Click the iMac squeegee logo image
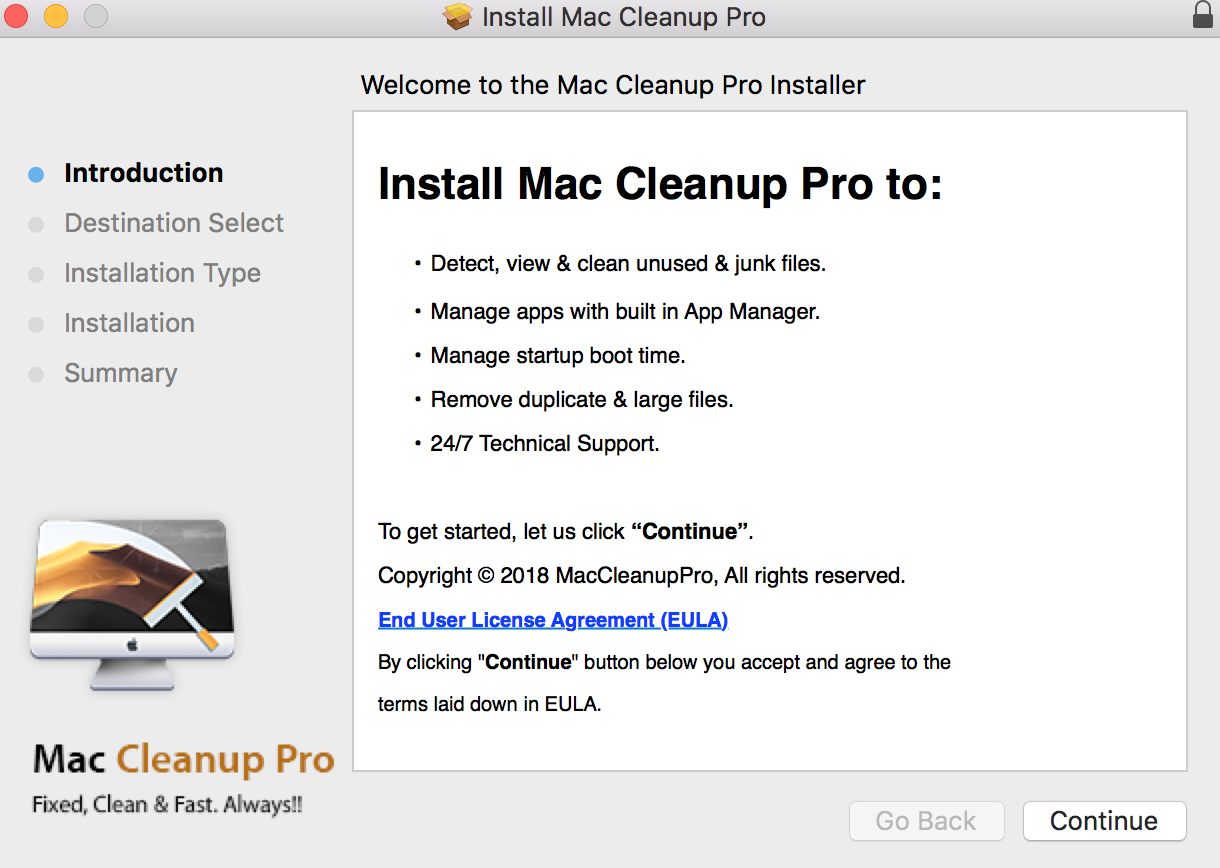The image size is (1220, 868). tap(132, 602)
